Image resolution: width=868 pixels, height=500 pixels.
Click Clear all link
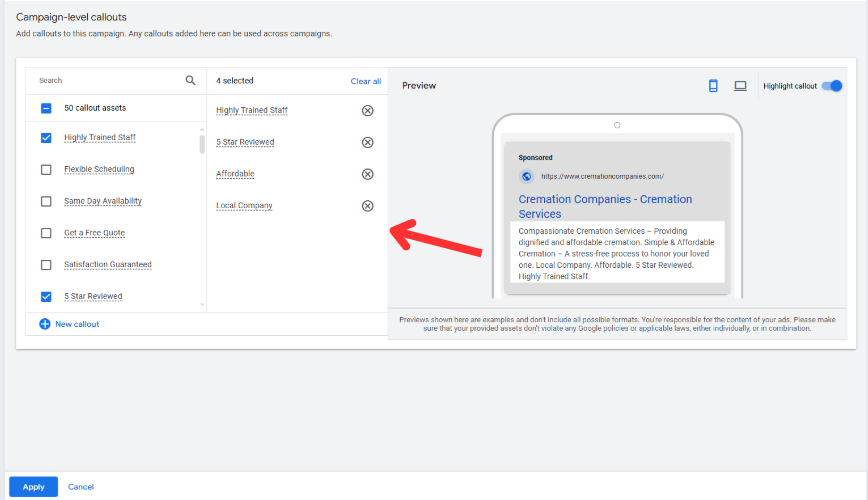pyautogui.click(x=366, y=81)
